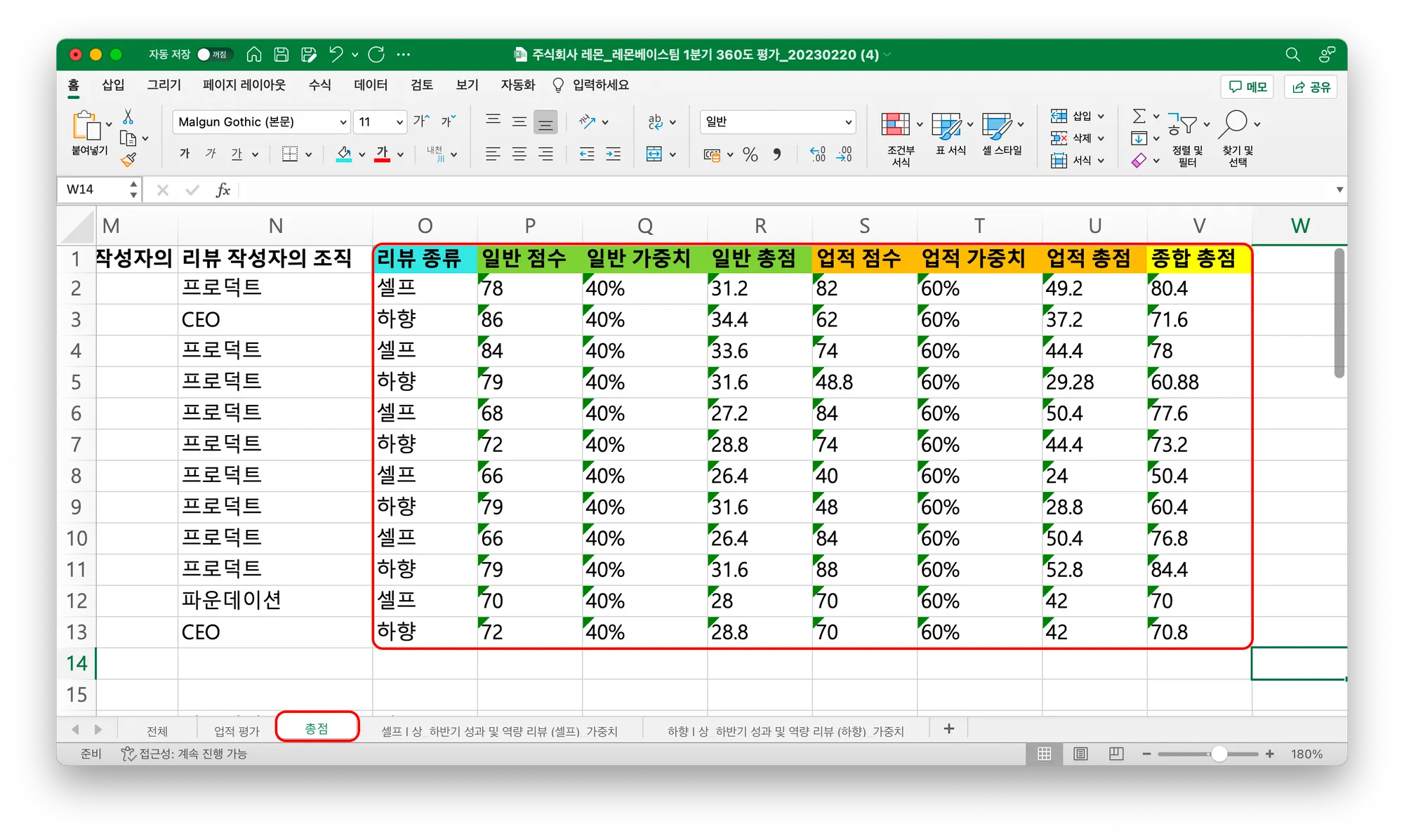
Task: Switch to page layout view
Action: 1080,754
